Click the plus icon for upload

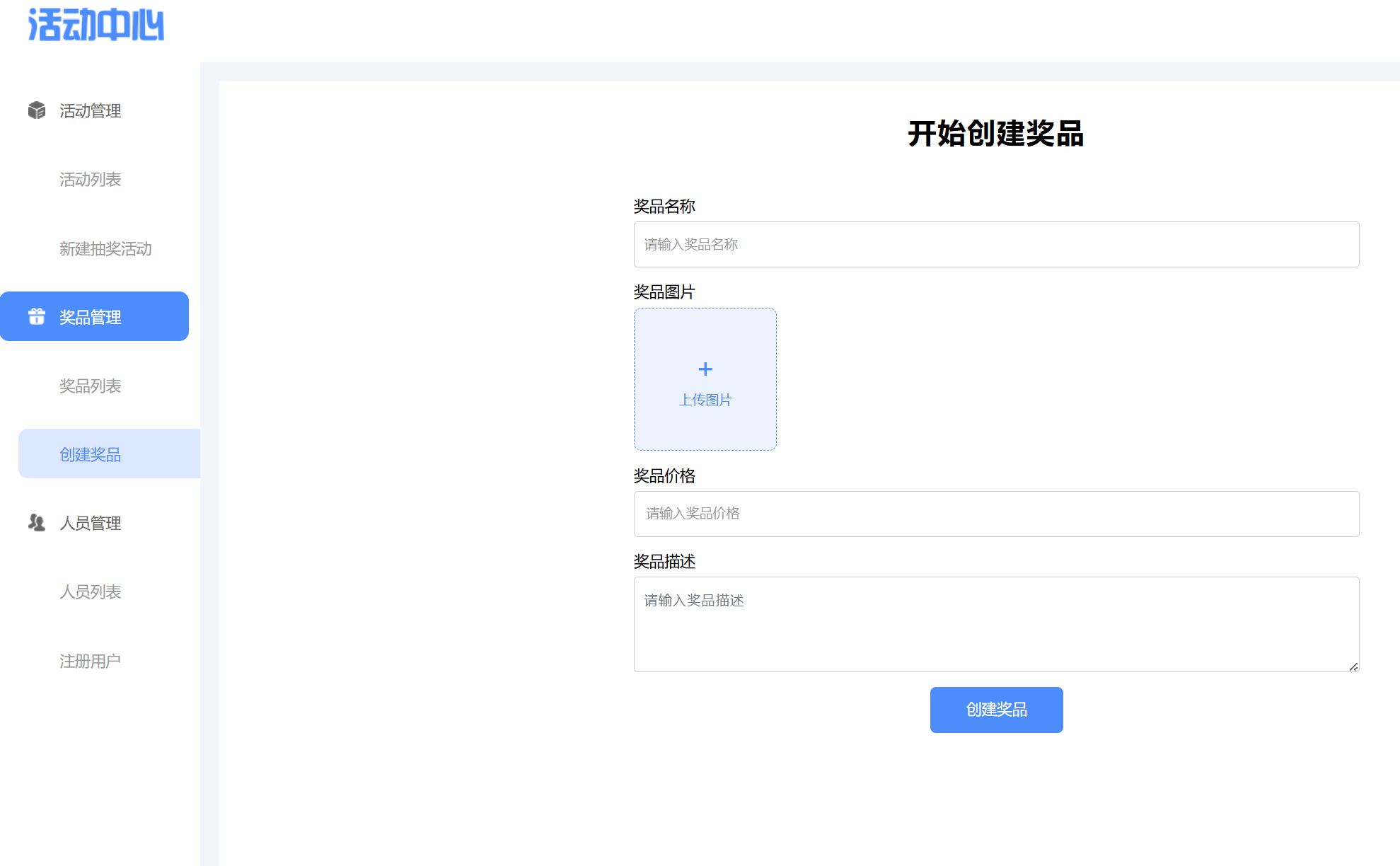click(x=705, y=369)
